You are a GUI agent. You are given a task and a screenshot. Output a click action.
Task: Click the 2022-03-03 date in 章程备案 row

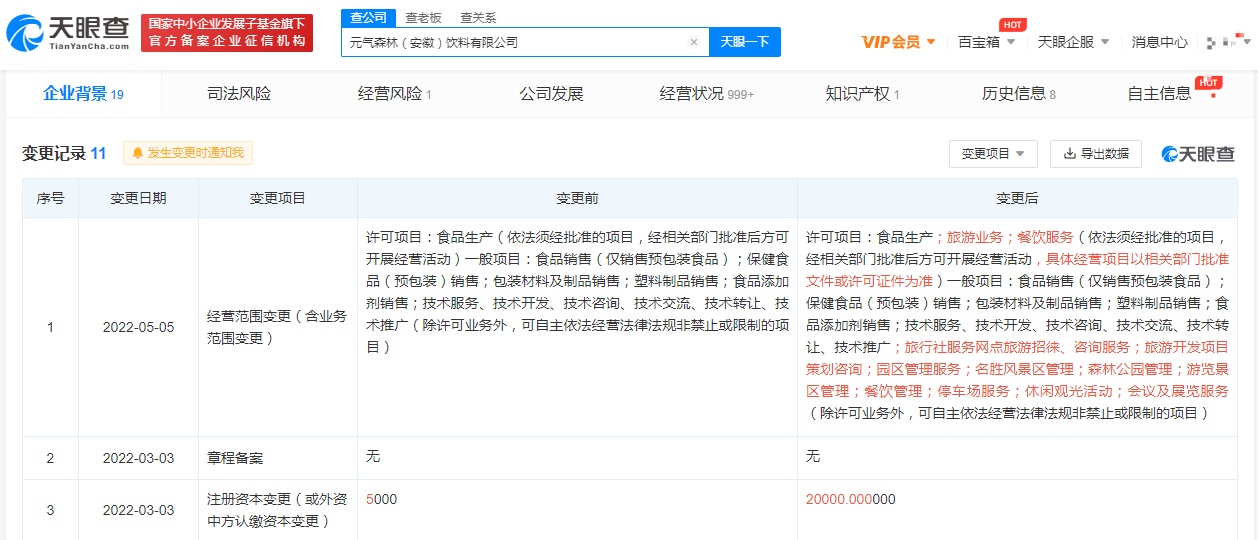point(138,458)
